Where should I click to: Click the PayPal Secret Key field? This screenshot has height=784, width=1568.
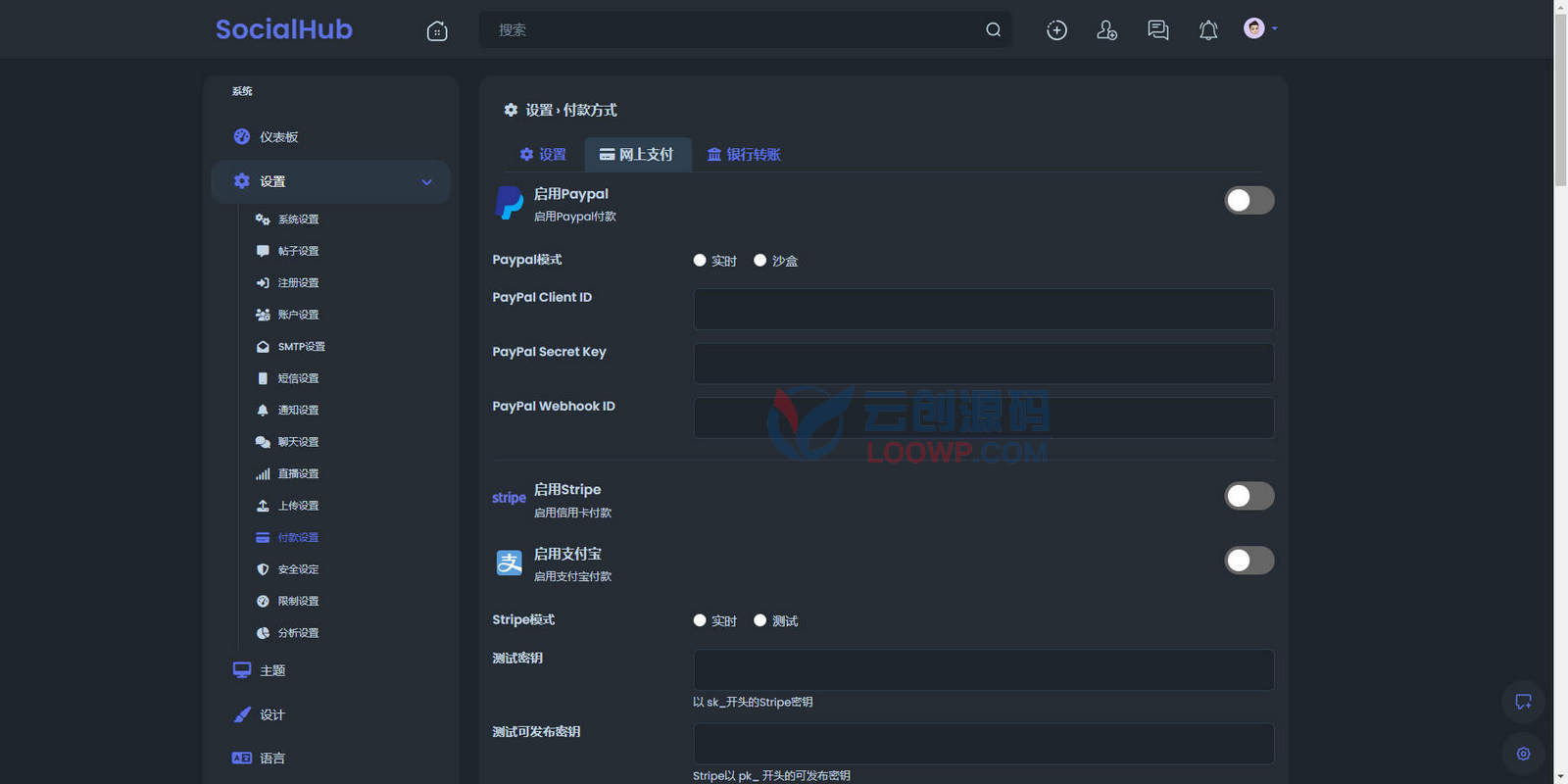click(984, 364)
